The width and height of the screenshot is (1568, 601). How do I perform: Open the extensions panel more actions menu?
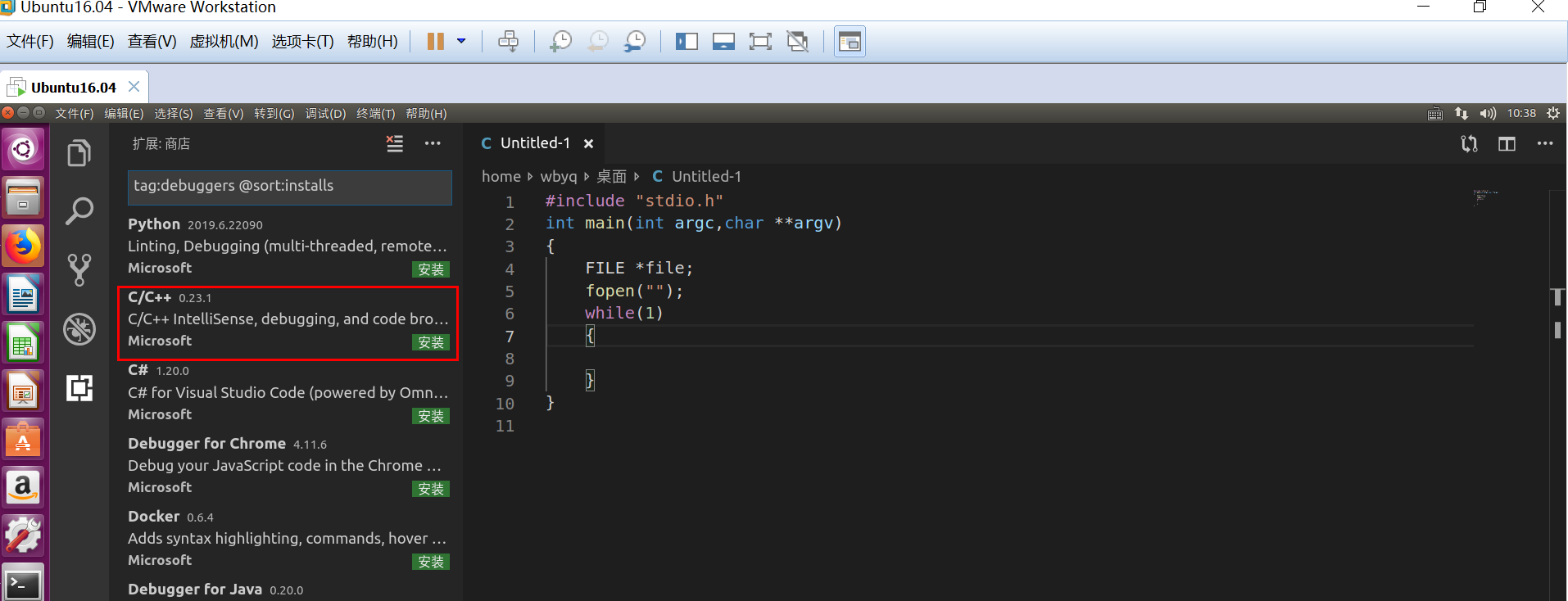pos(433,144)
